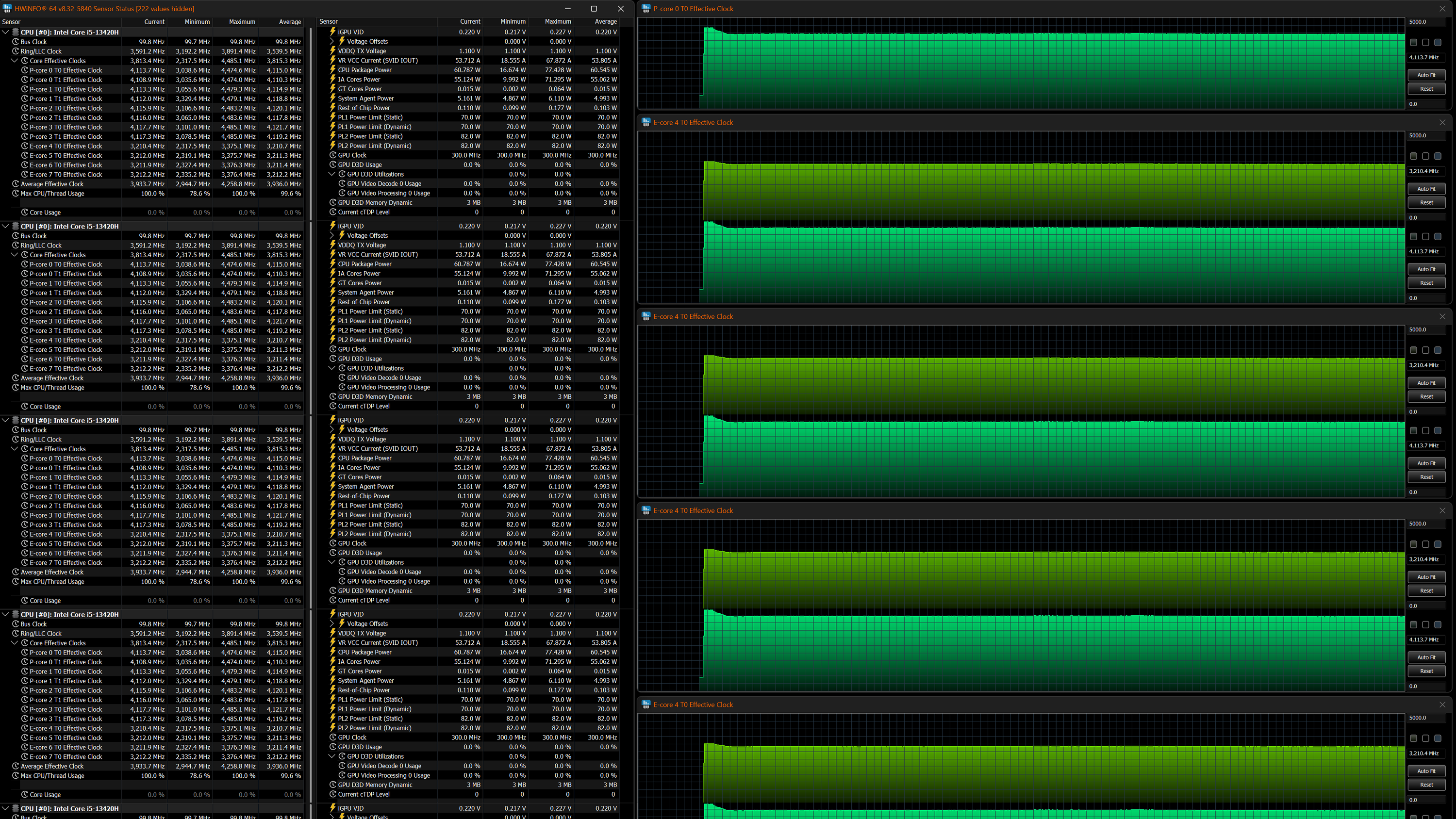This screenshot has width=1456, height=819.
Task: Click the Sensor column header in right sensor pane
Action: click(377, 21)
